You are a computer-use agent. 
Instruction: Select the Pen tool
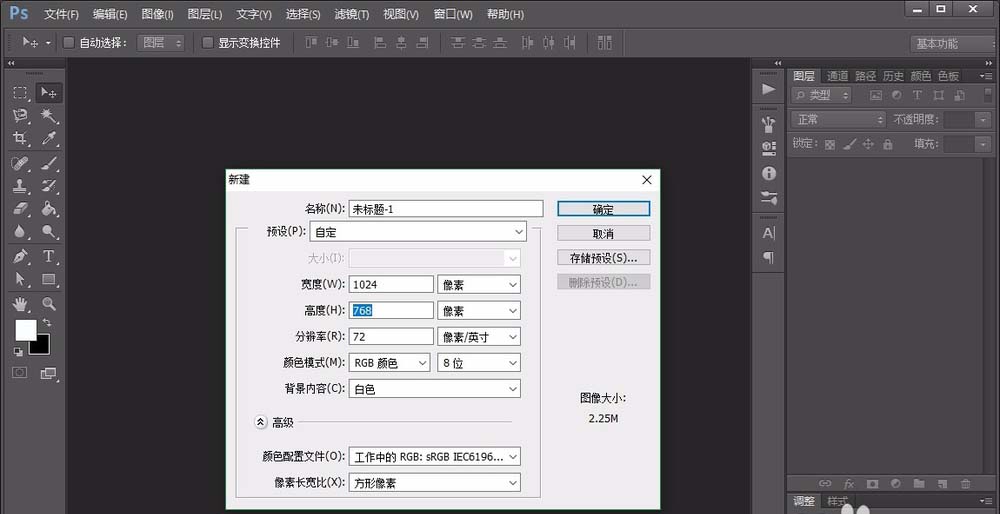[x=20, y=256]
